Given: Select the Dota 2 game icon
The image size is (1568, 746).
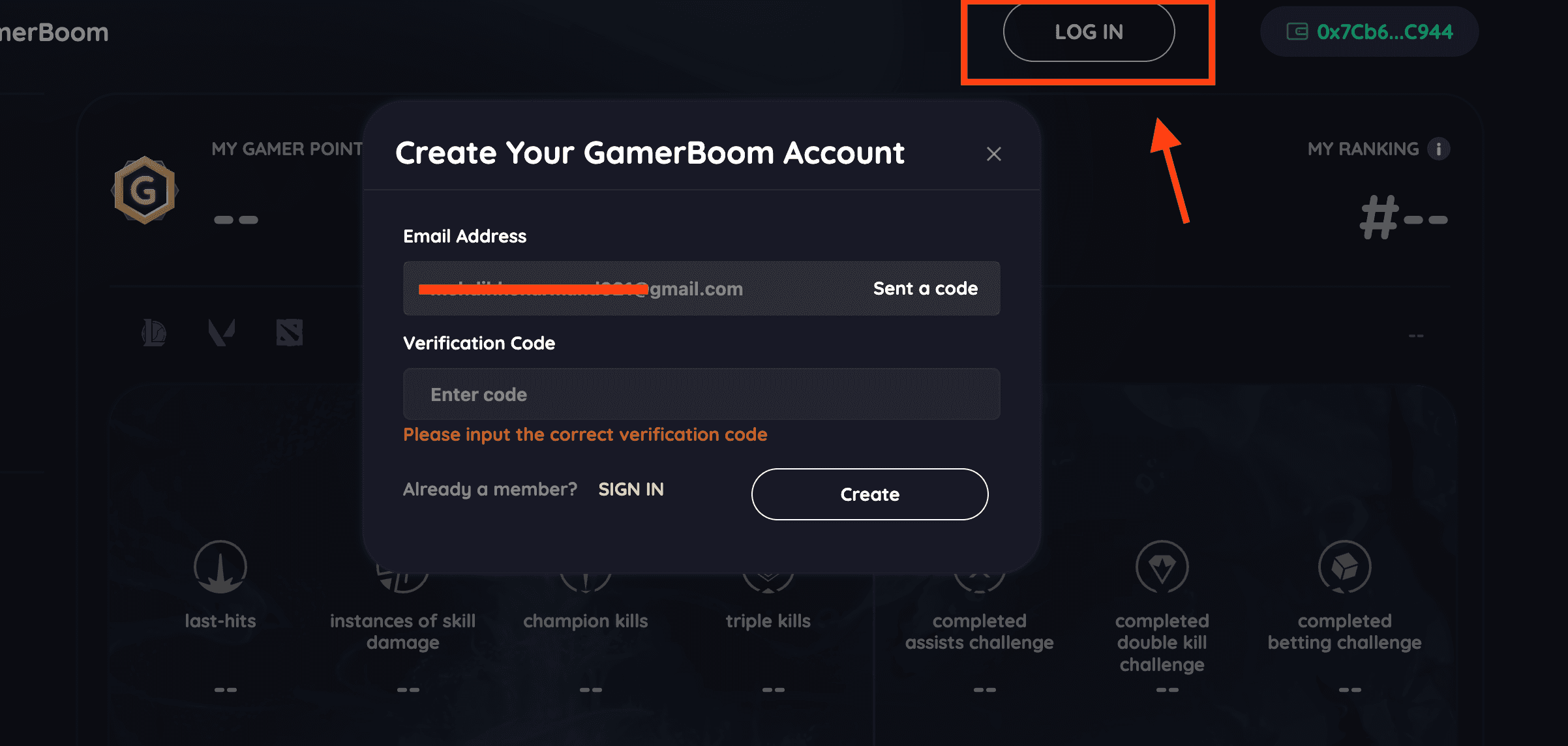Looking at the screenshot, I should [289, 333].
